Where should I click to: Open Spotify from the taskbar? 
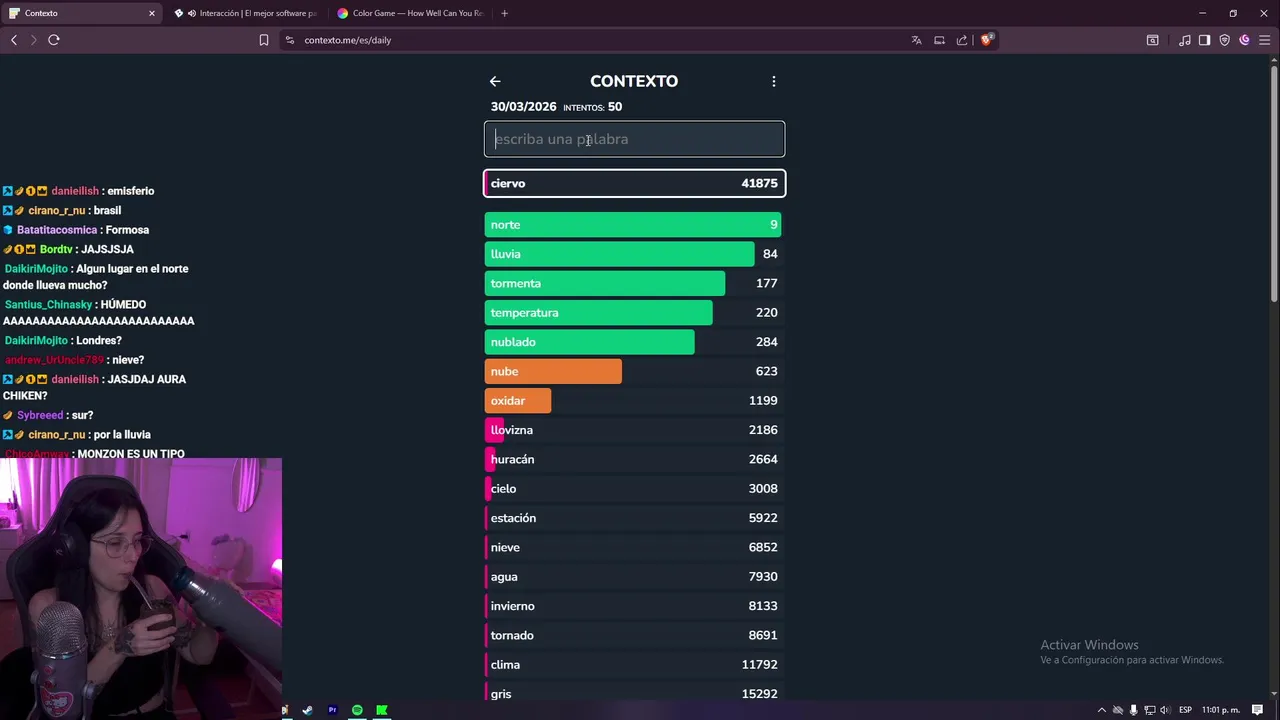coord(357,710)
